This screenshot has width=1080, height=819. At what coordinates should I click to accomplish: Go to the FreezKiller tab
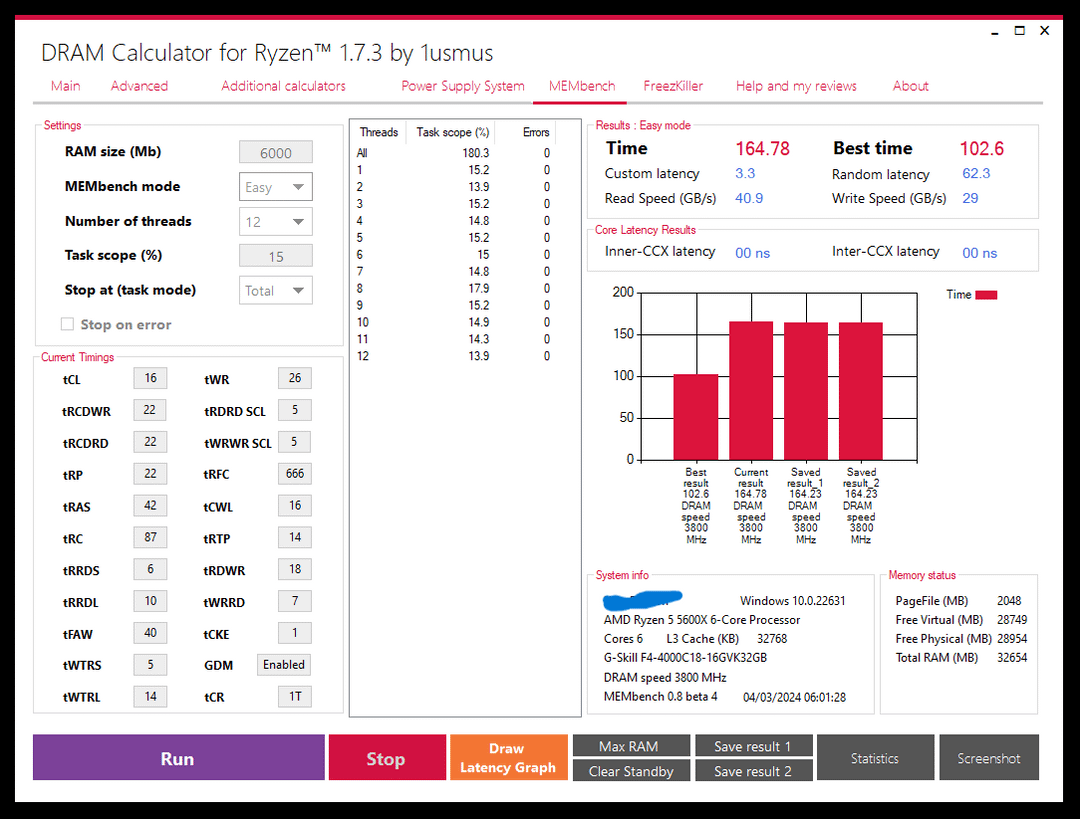coord(673,86)
